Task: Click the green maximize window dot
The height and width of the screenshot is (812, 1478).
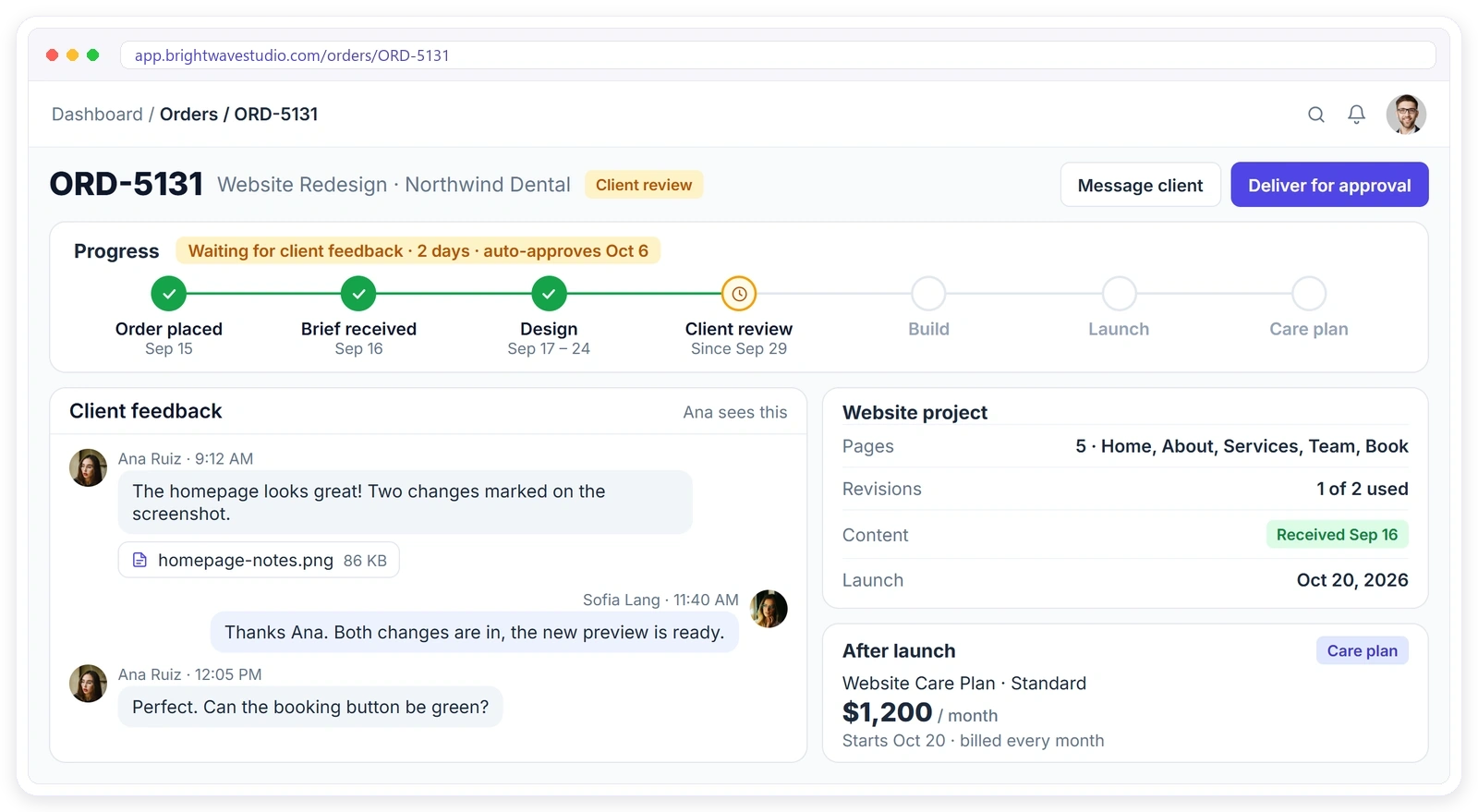Action: click(93, 55)
